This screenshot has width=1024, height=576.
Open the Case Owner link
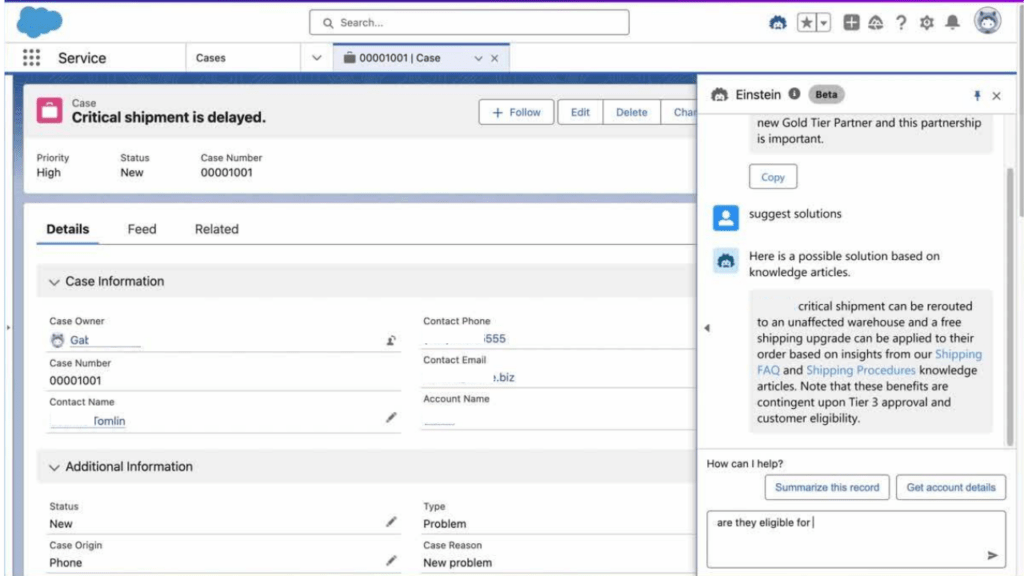pyautogui.click(x=79, y=340)
